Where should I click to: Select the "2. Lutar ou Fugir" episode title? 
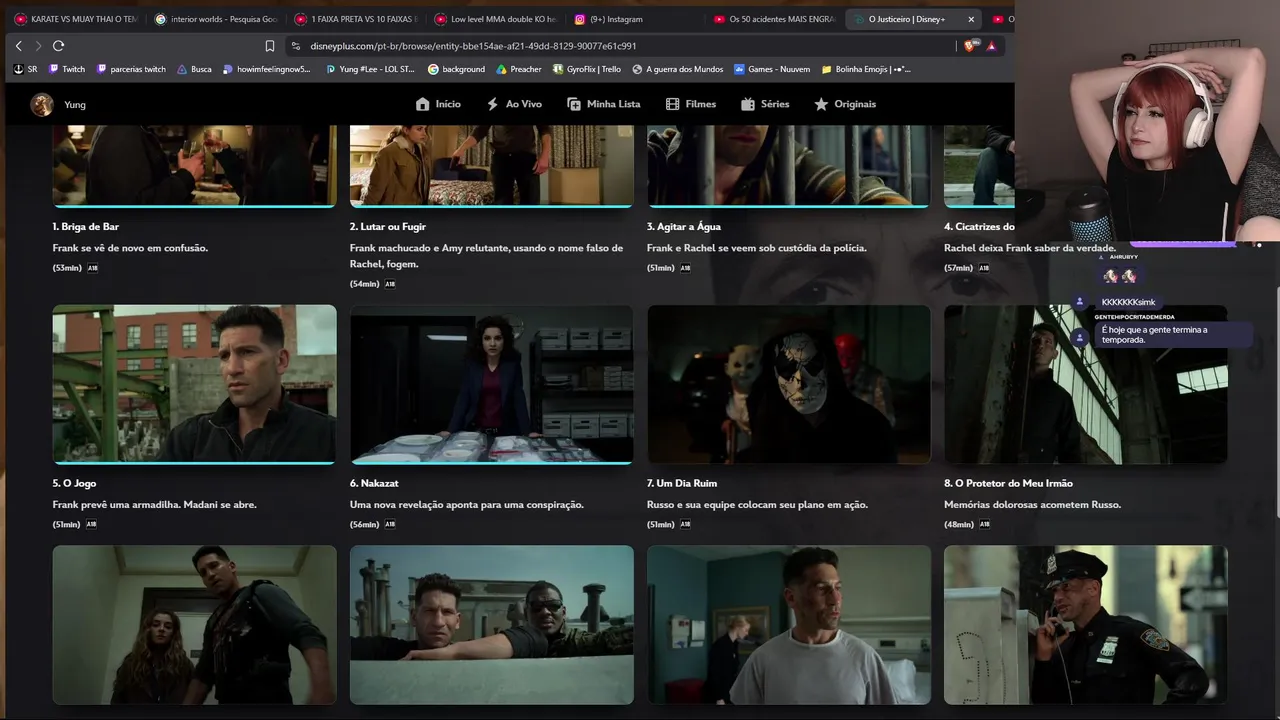[388, 227]
